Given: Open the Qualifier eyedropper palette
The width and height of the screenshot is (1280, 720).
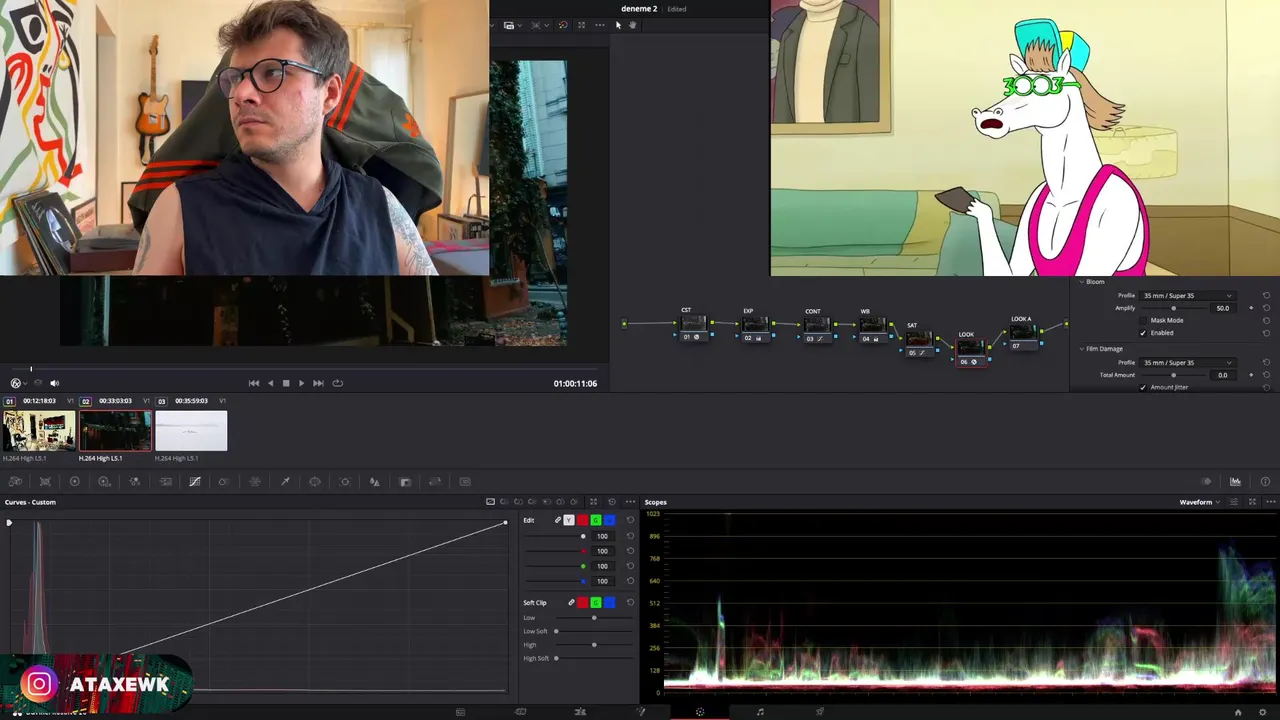Looking at the screenshot, I should click(285, 482).
